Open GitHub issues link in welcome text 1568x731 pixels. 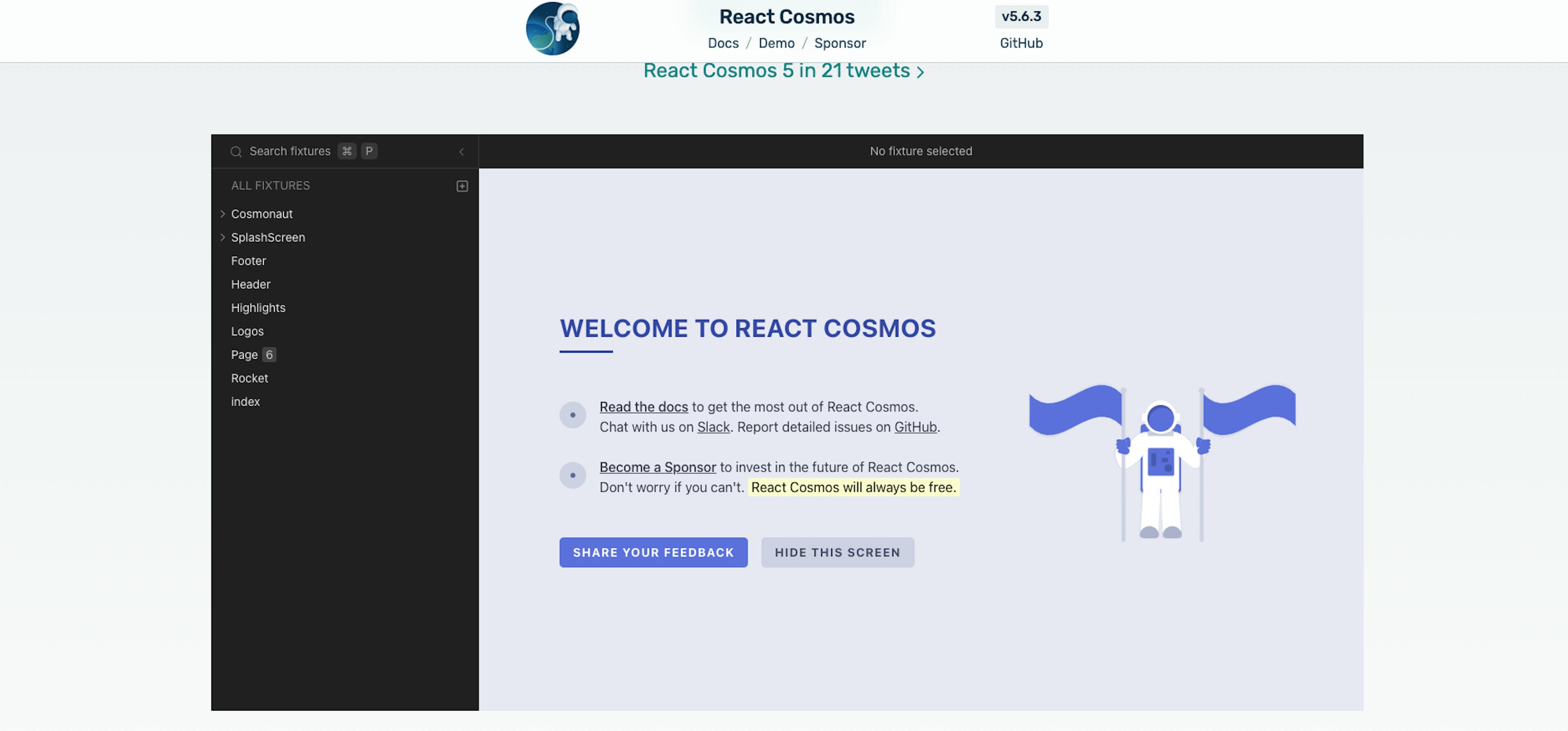click(x=915, y=427)
